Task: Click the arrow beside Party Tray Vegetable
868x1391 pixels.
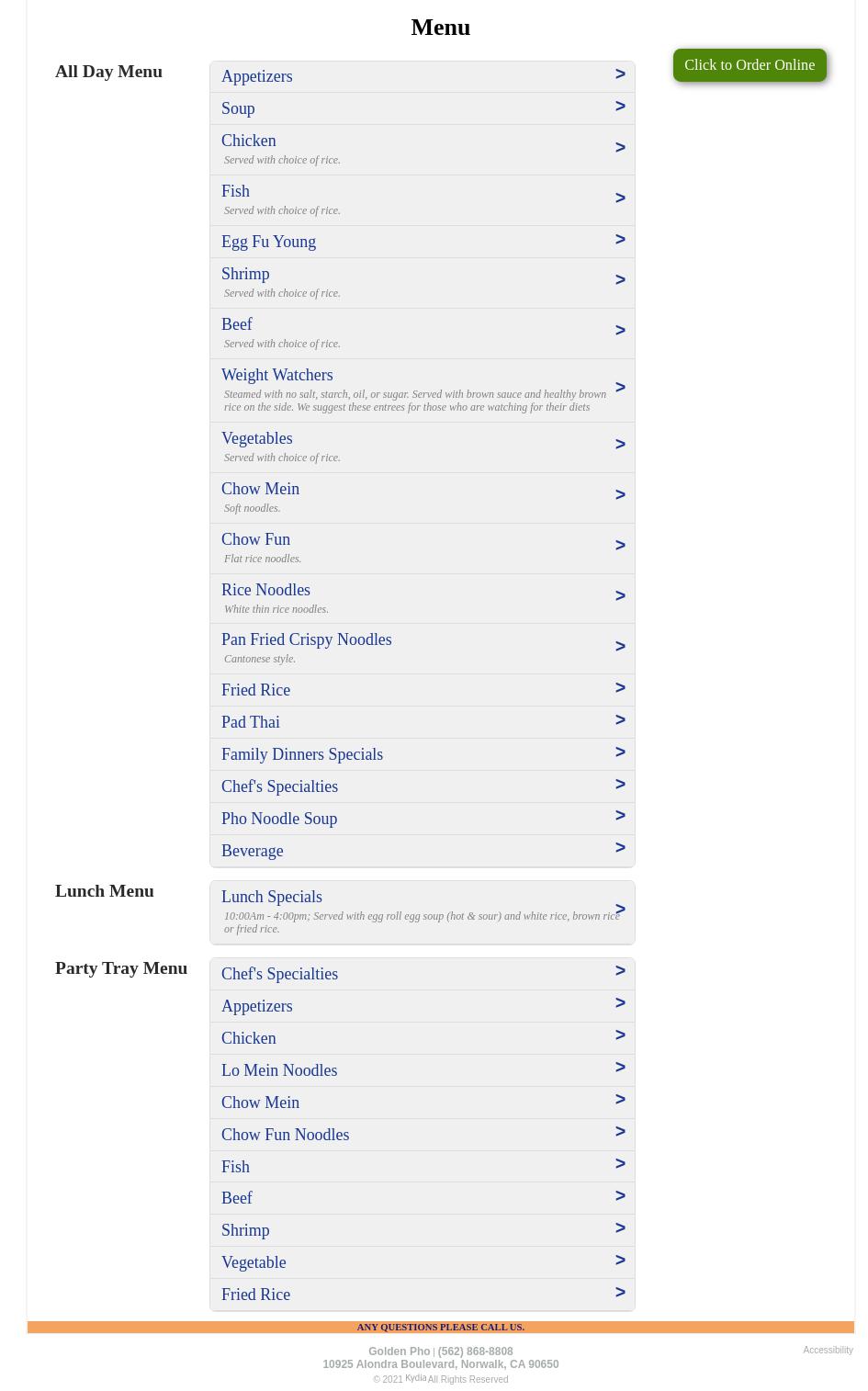Action: coord(620,1261)
